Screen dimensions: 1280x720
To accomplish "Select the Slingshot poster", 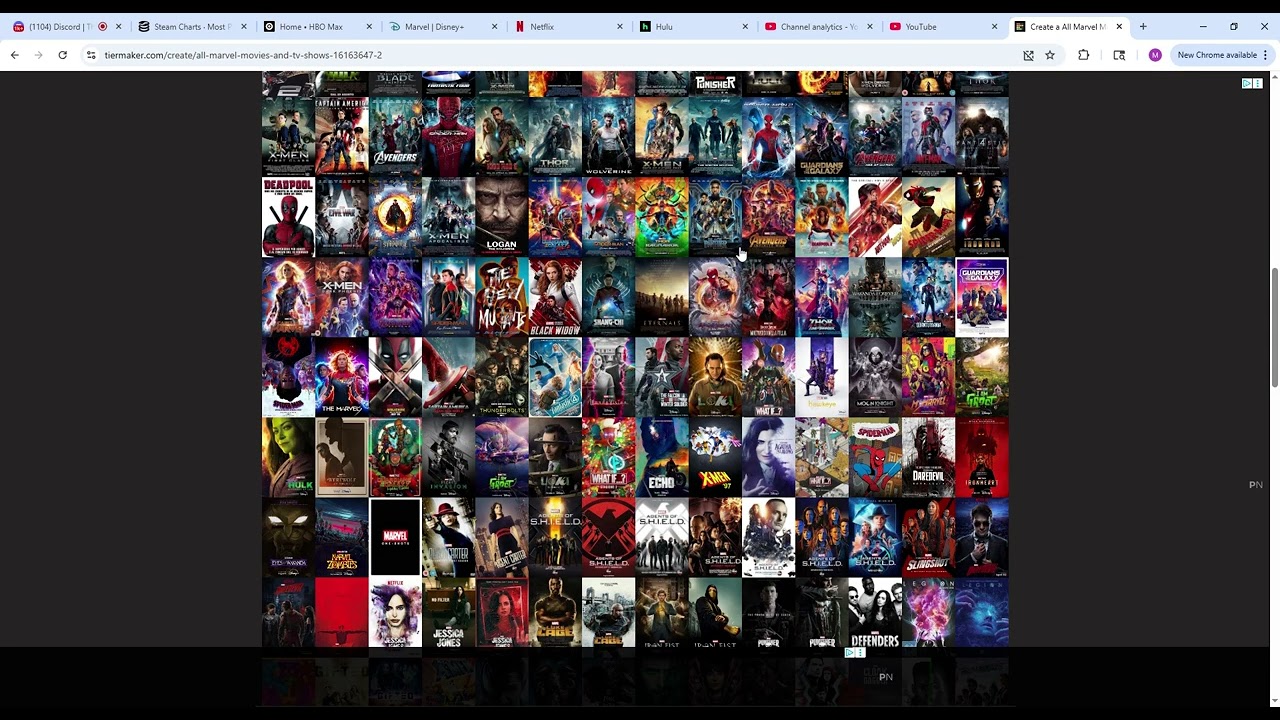I will coord(928,537).
